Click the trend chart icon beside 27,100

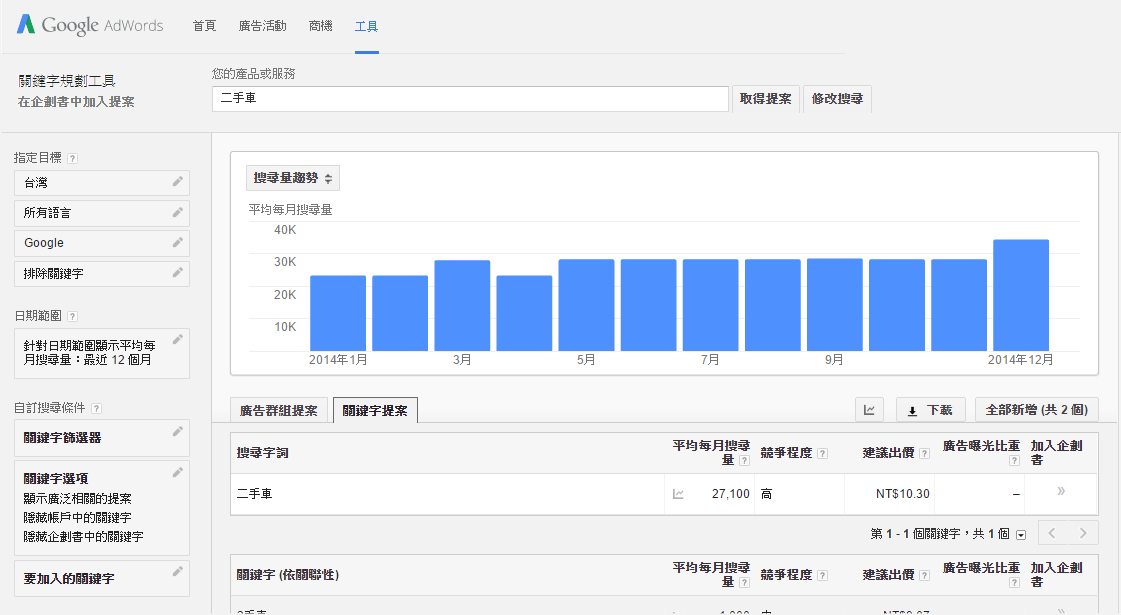pyautogui.click(x=678, y=494)
